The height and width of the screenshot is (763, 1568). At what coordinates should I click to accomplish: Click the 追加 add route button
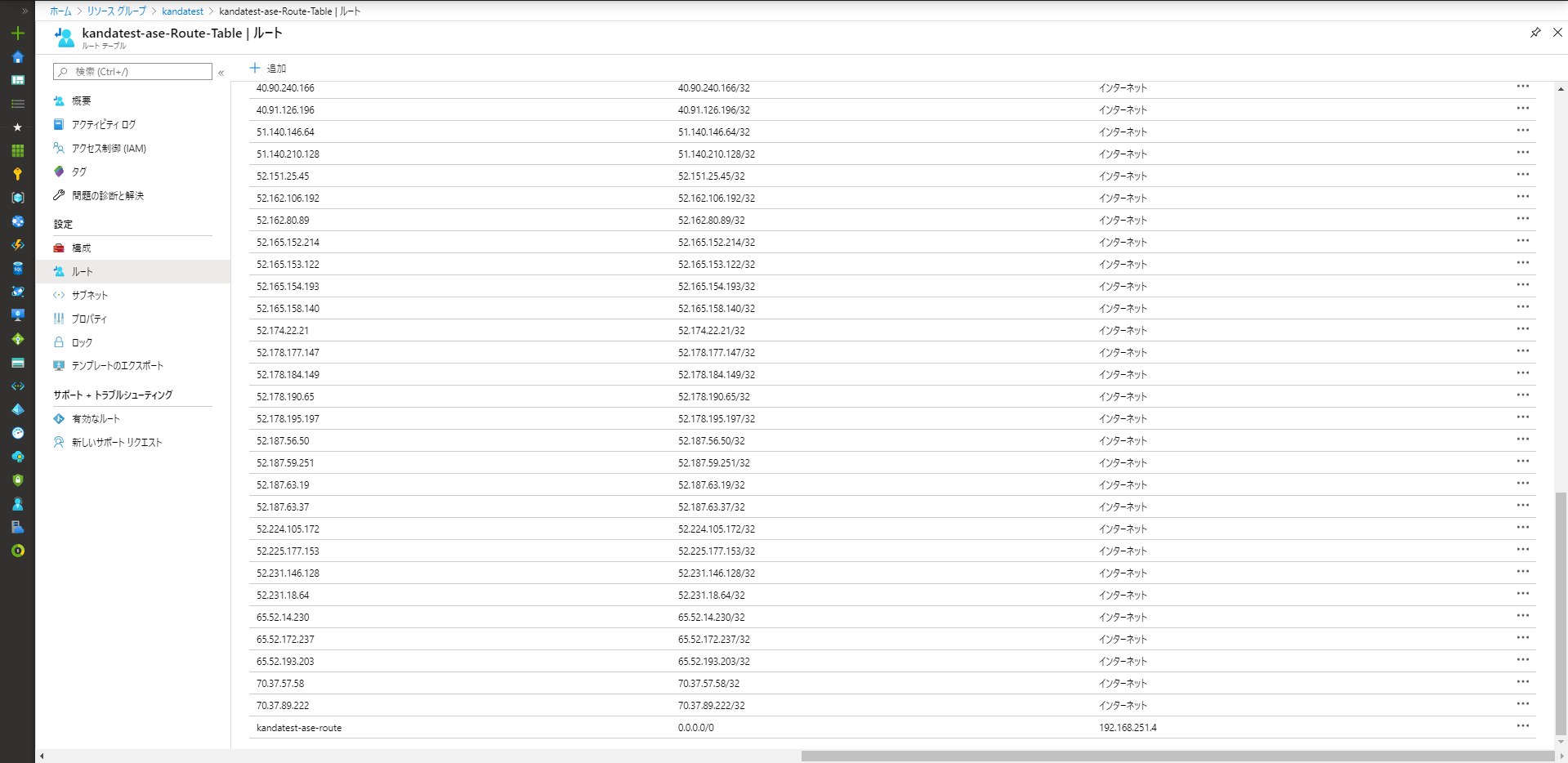pyautogui.click(x=268, y=69)
